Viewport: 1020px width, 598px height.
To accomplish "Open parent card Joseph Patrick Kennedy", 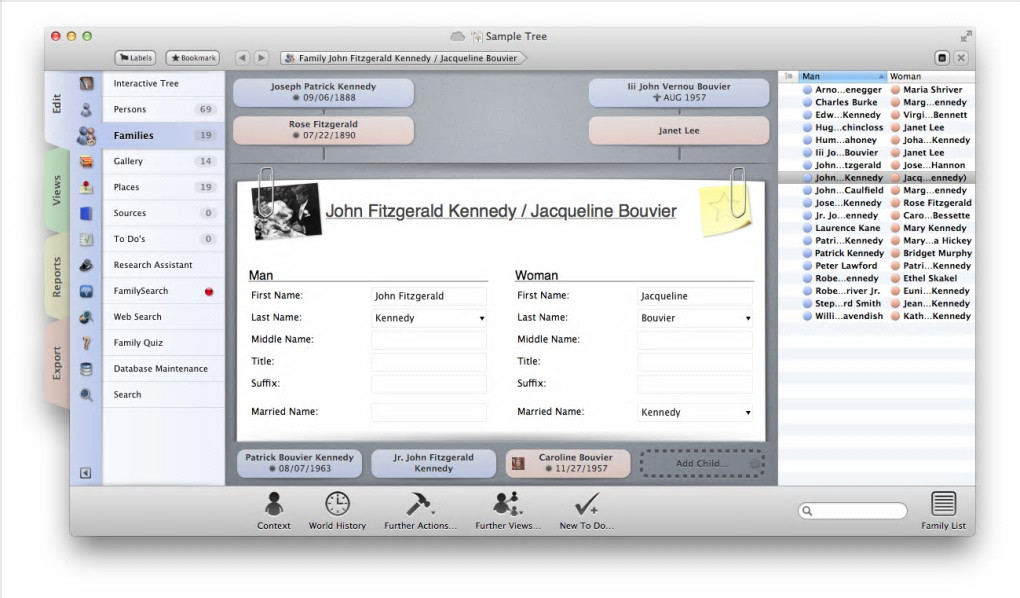I will pyautogui.click(x=323, y=92).
